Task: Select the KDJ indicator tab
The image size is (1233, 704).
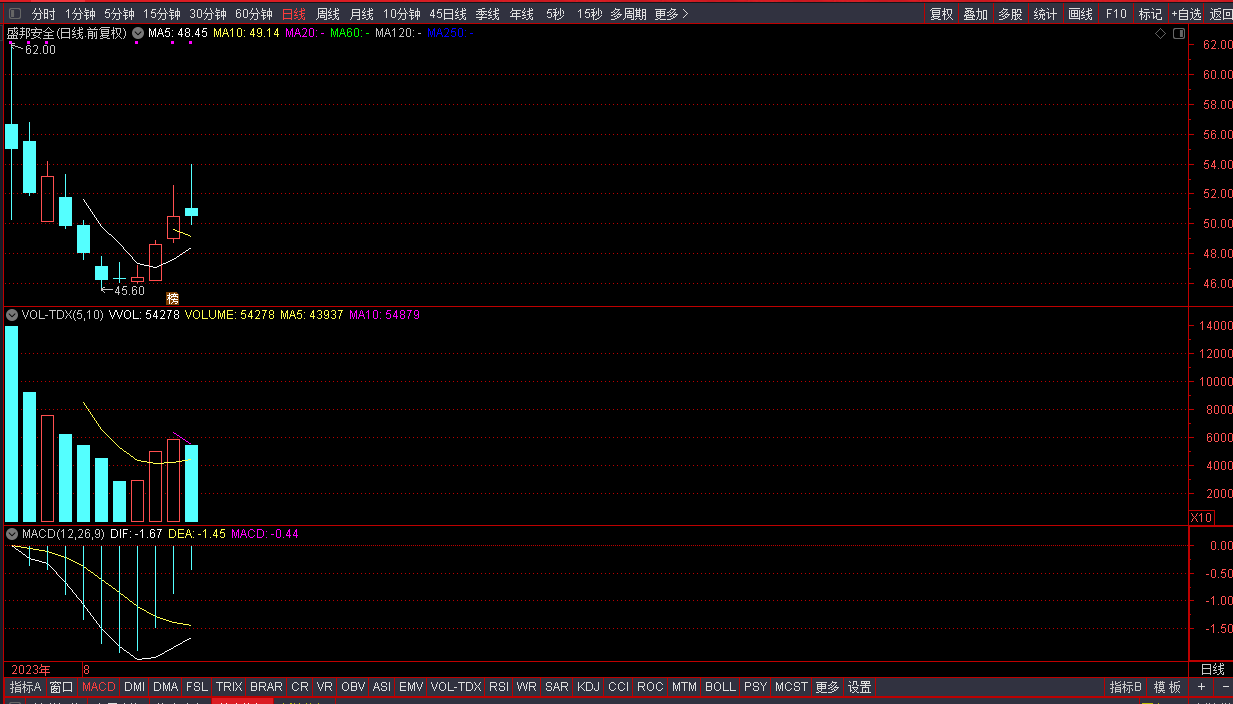Action: 589,687
